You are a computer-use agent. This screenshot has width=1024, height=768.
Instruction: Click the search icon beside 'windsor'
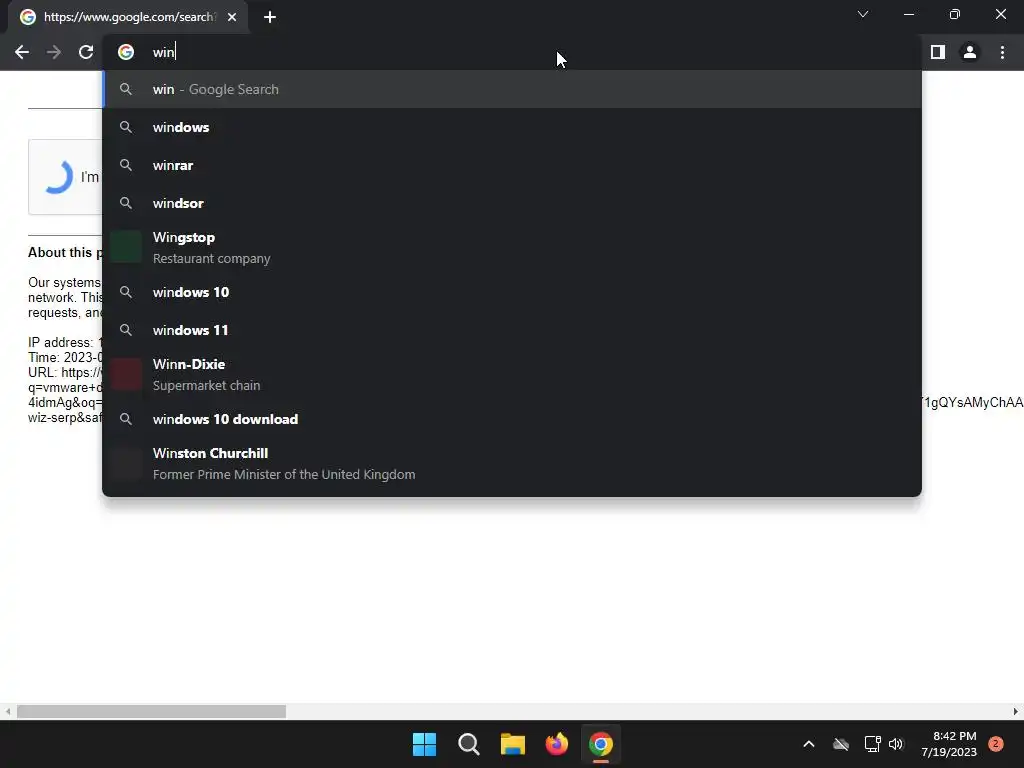coord(126,203)
